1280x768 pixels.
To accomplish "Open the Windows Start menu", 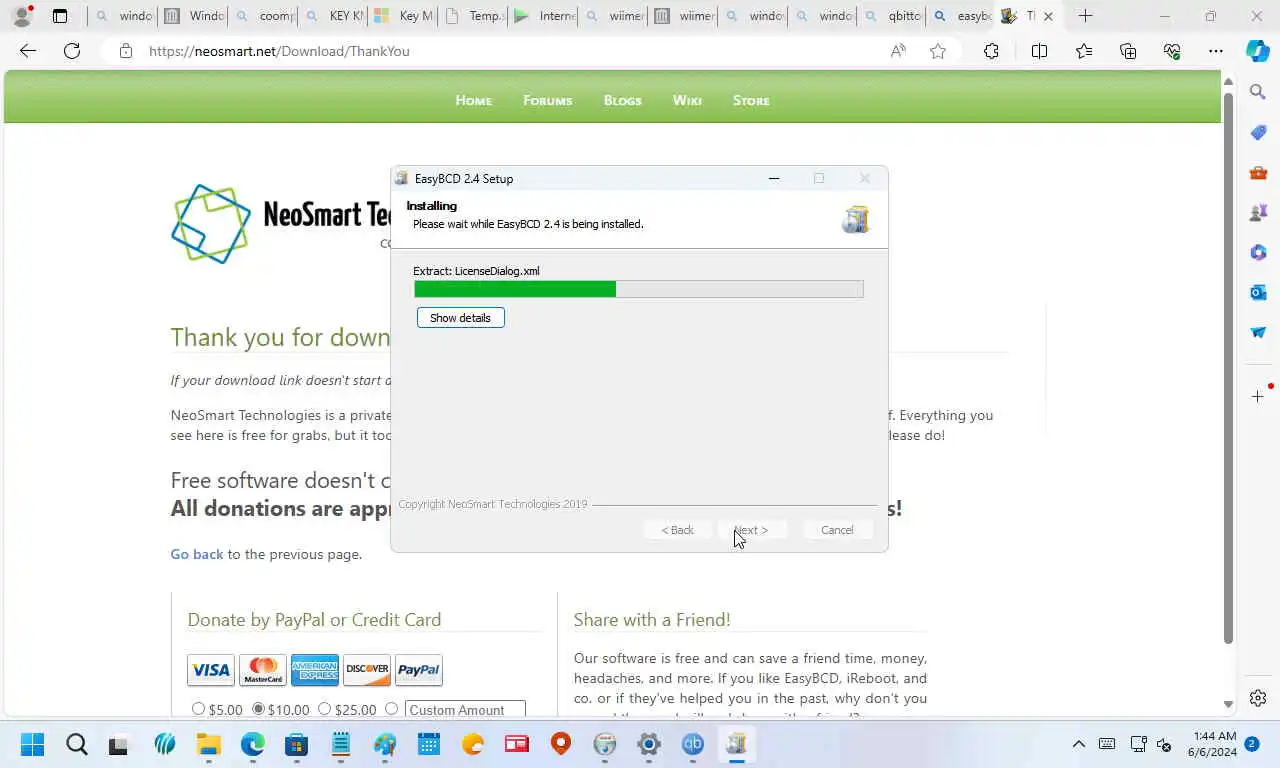I will pos(32,744).
